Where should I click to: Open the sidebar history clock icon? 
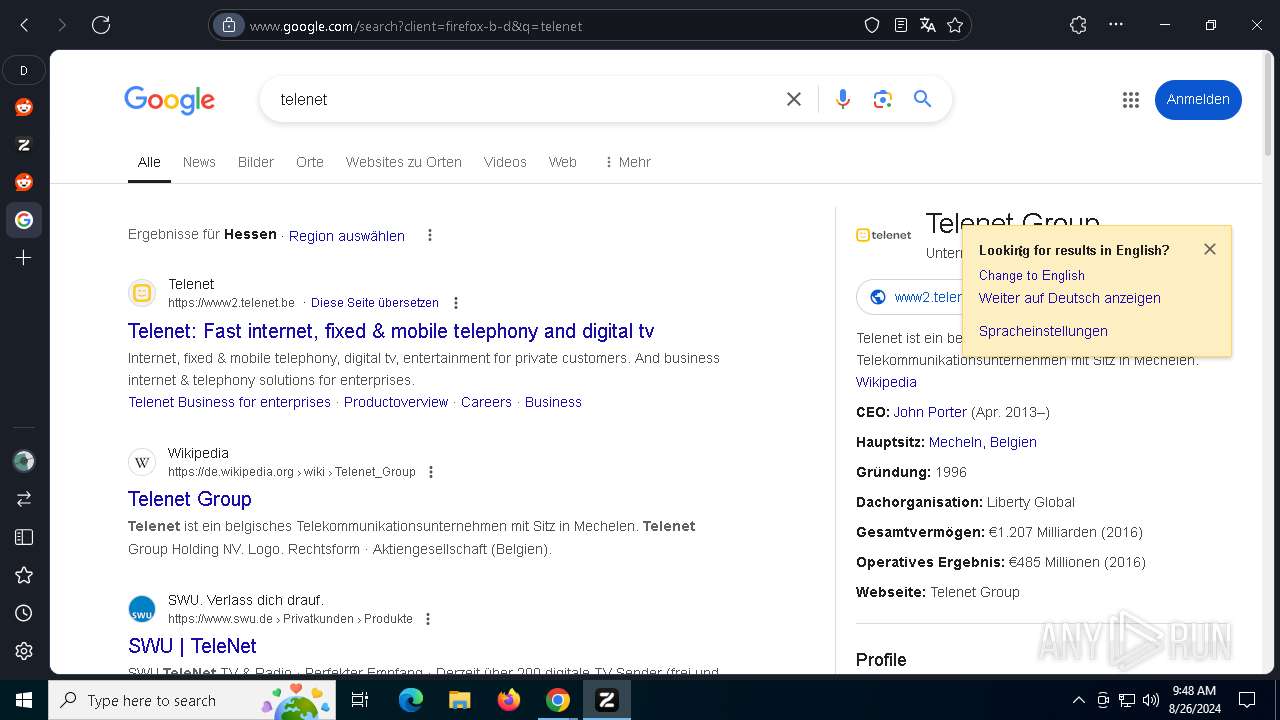pyautogui.click(x=24, y=613)
